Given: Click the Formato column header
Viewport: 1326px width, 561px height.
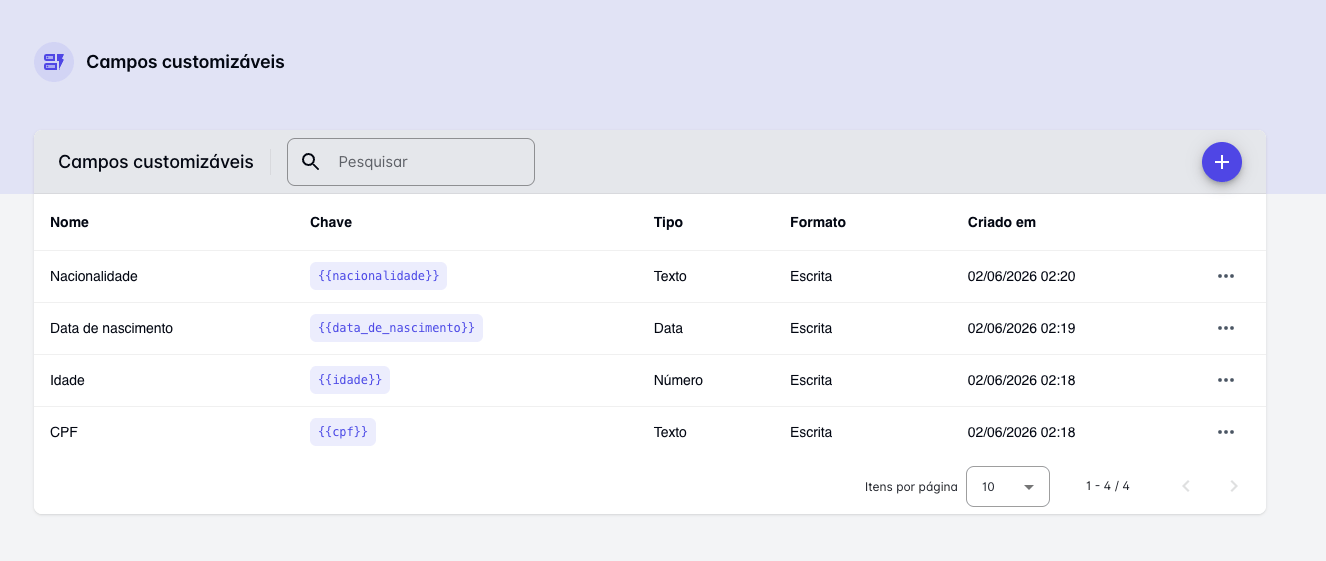Looking at the screenshot, I should 818,222.
